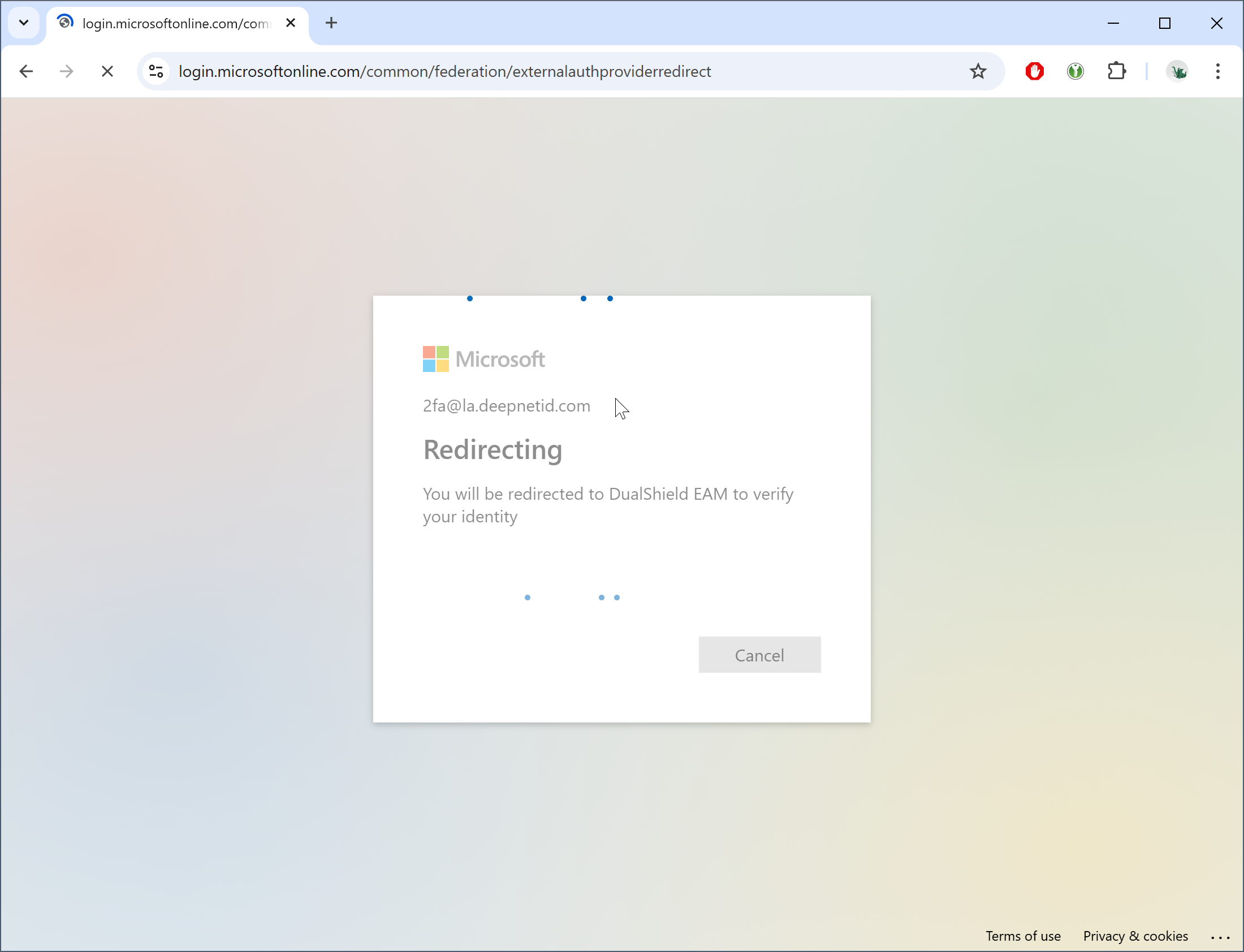Open site information icon in address bar
This screenshot has width=1244, height=952.
[156, 71]
